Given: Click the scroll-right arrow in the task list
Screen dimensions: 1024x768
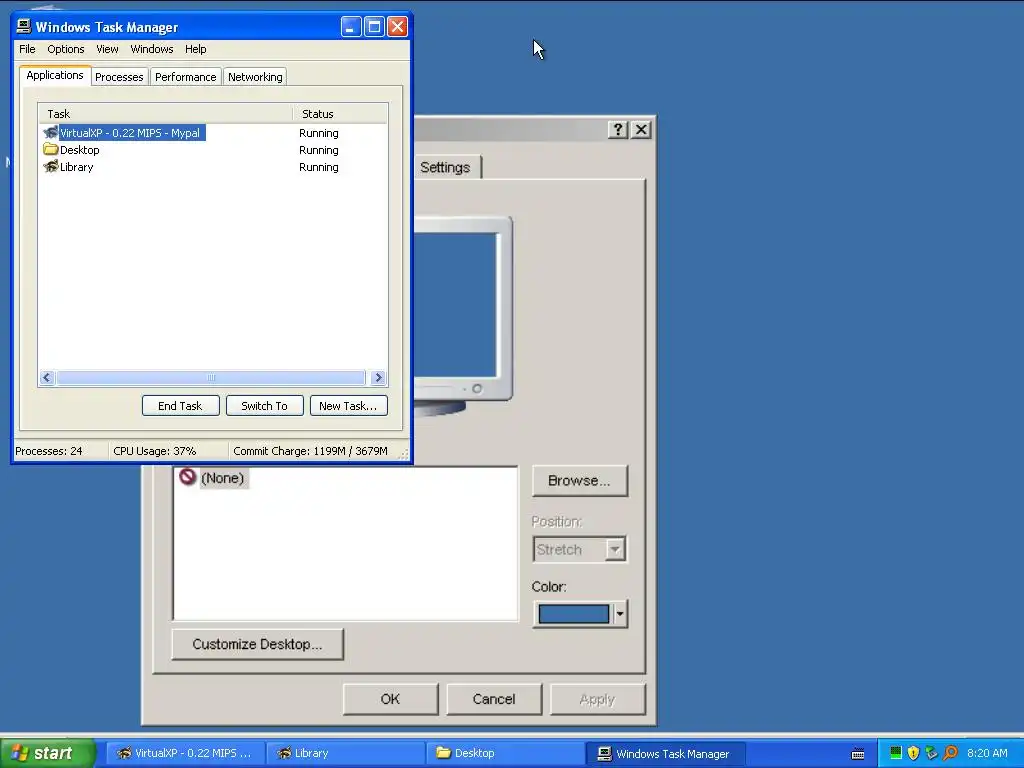Looking at the screenshot, I should 378,377.
